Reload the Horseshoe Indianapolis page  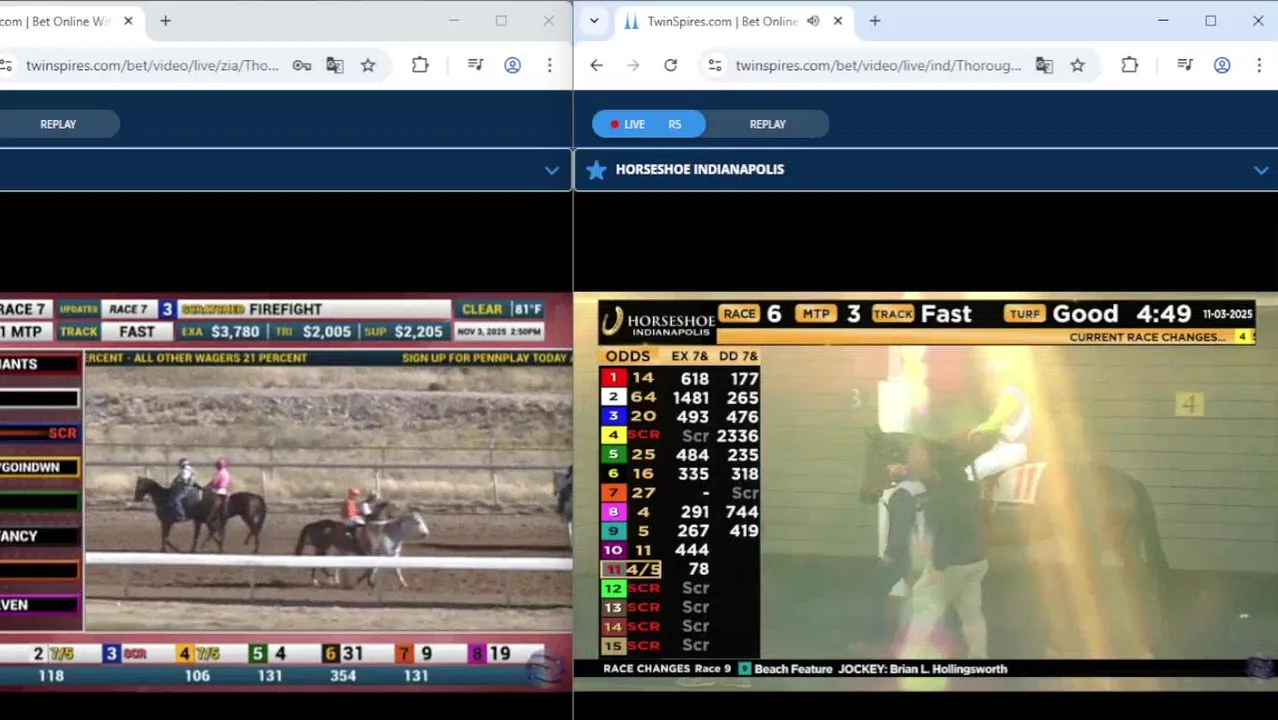(670, 65)
